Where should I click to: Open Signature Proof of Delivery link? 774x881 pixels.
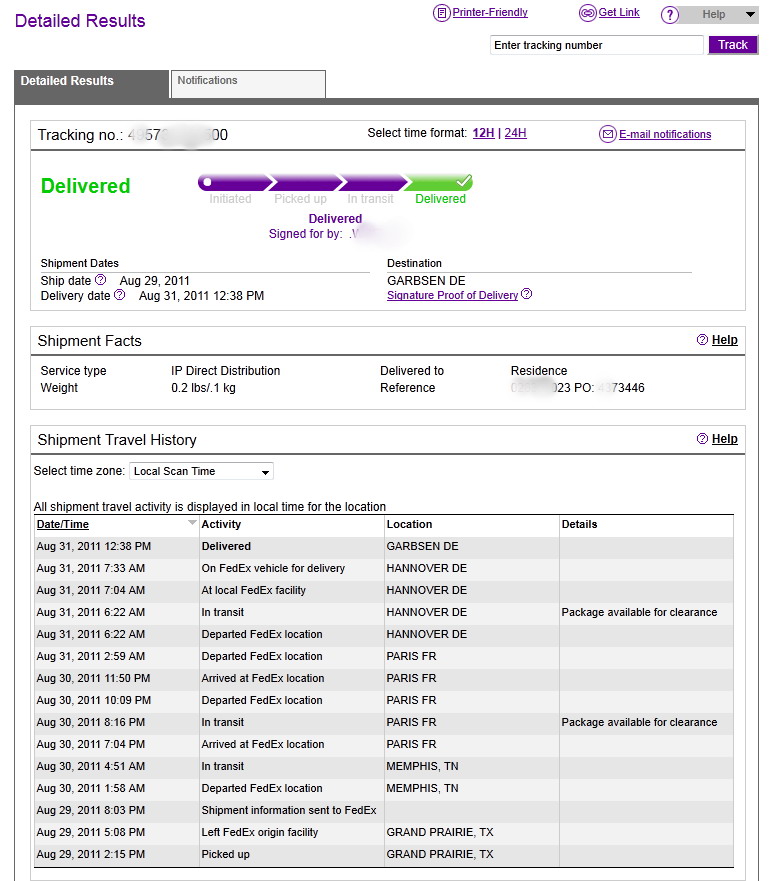click(x=452, y=295)
